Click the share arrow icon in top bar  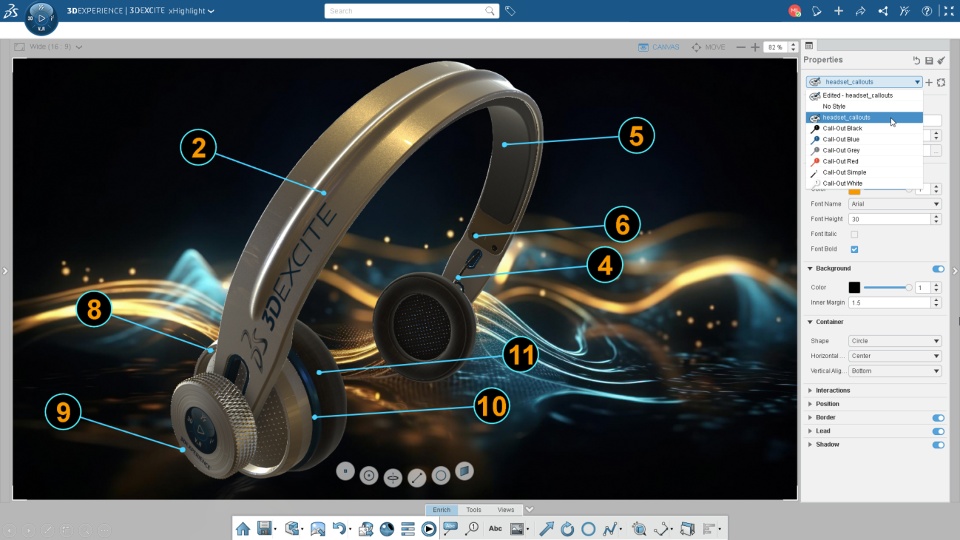tap(860, 11)
